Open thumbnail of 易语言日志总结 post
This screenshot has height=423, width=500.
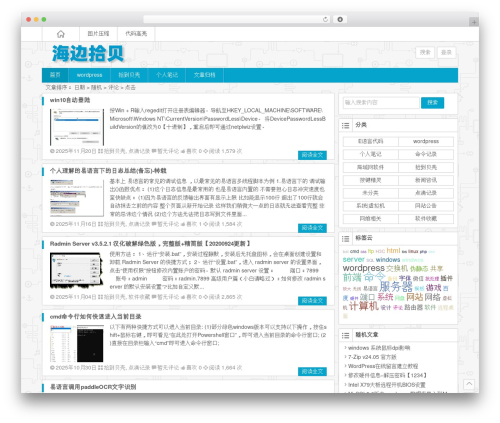click(77, 198)
